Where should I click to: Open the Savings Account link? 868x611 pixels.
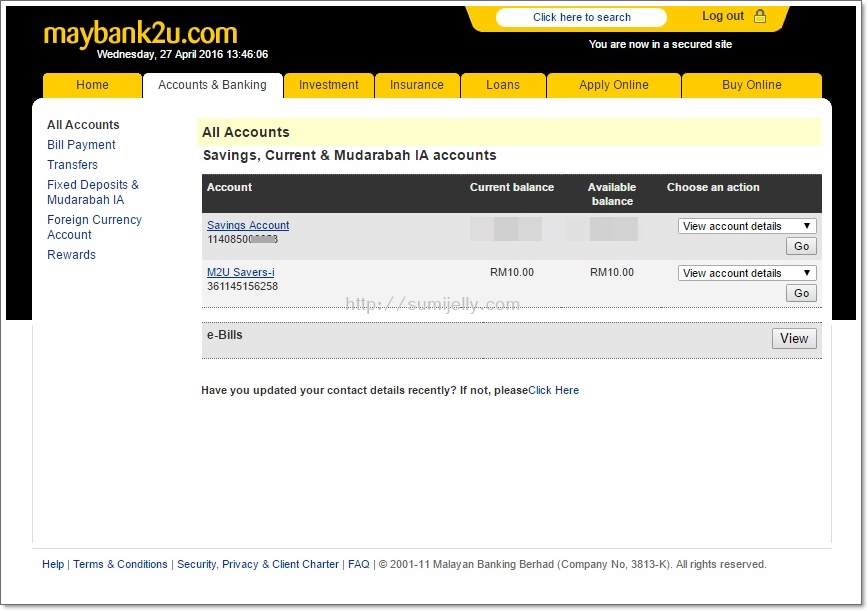point(248,225)
